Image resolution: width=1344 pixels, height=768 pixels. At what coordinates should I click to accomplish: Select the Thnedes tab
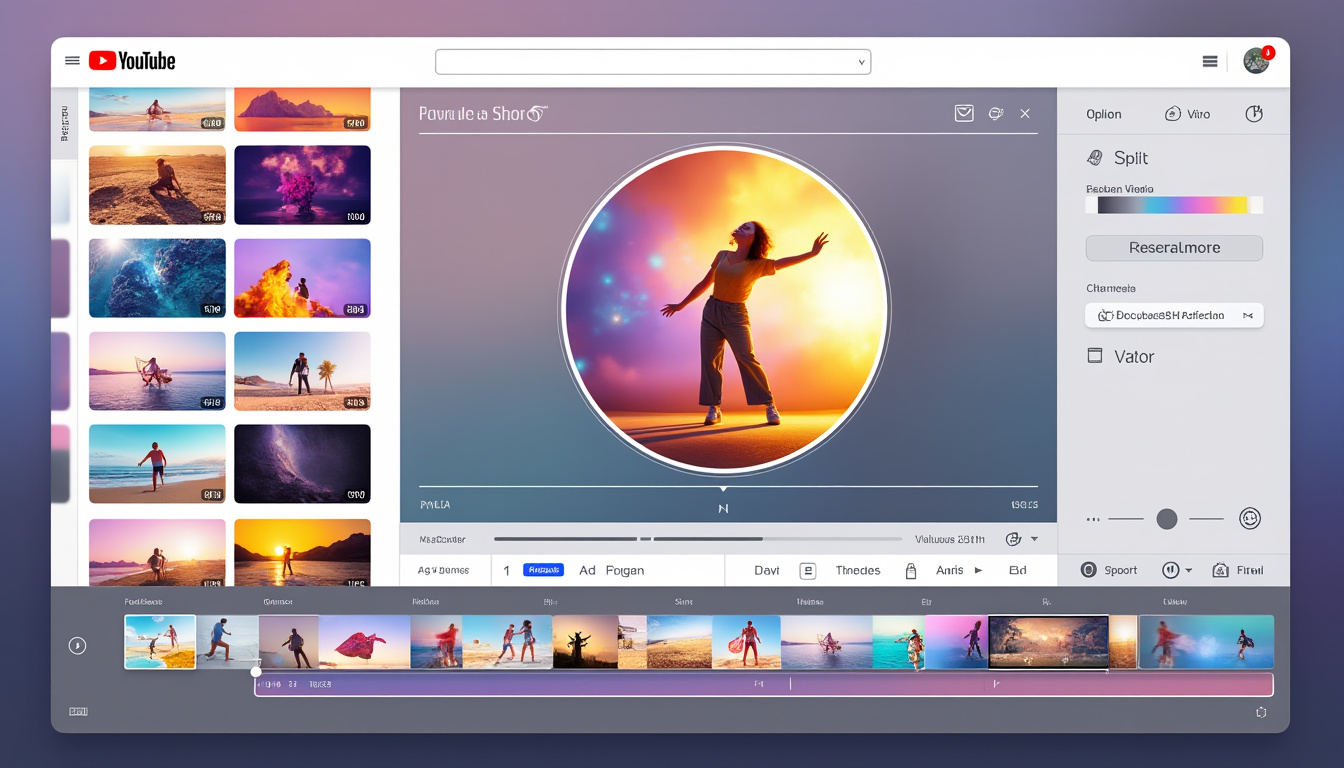click(x=858, y=570)
